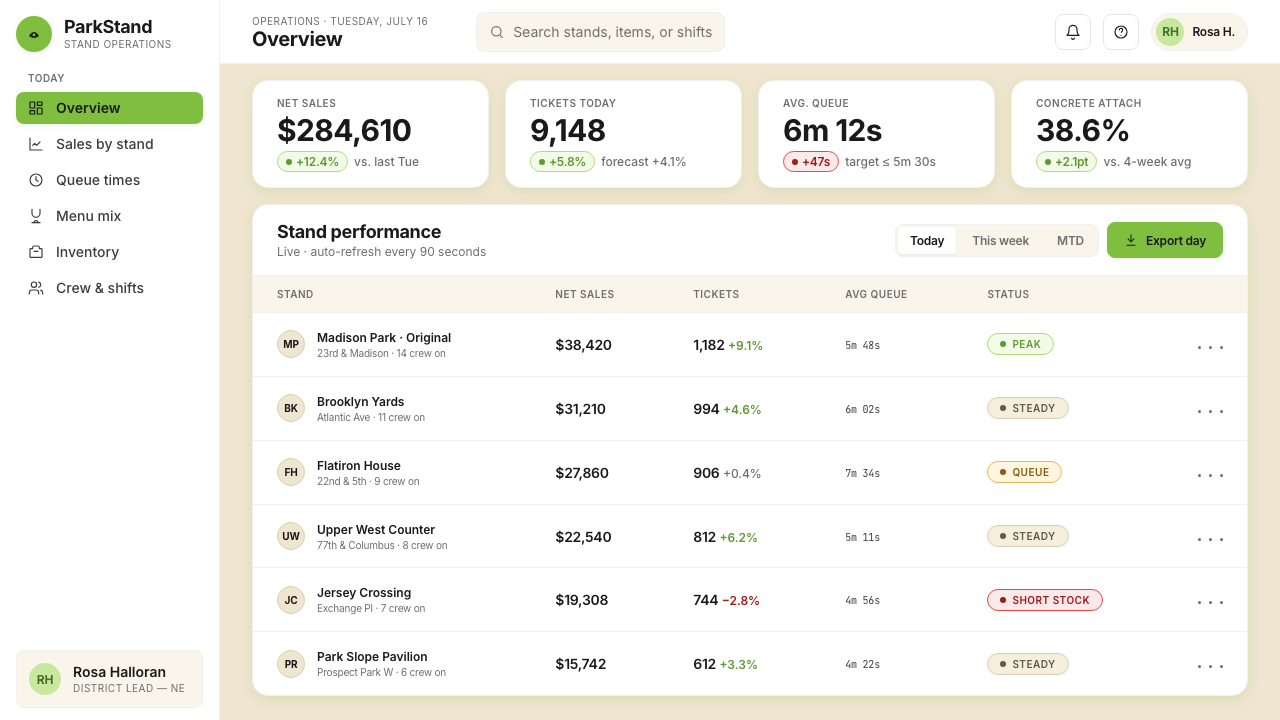The image size is (1280, 720).
Task: Click the JC avatar for Jersey Crossing
Action: 291,600
